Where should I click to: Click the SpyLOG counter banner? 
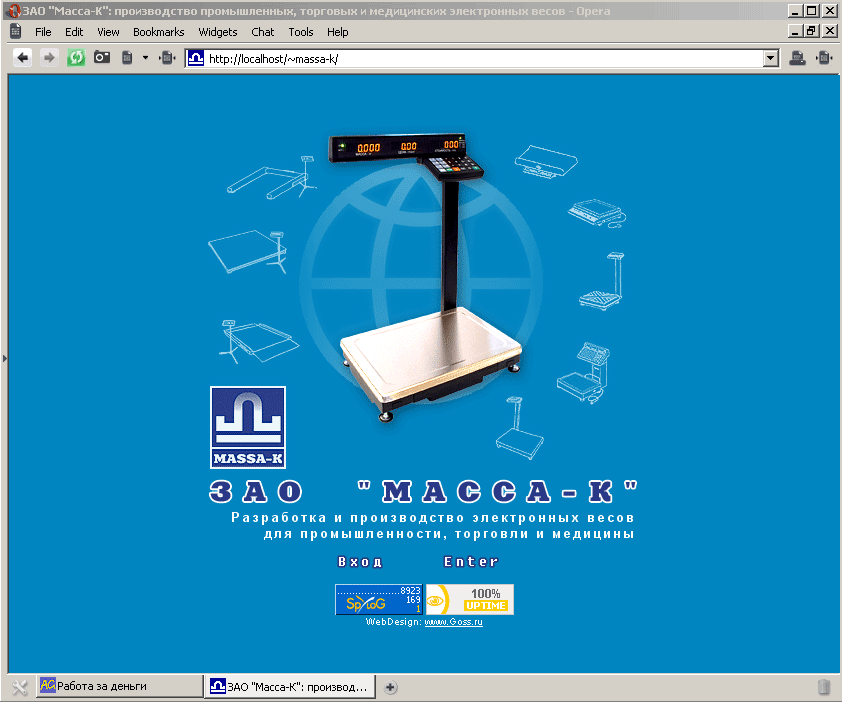[379, 599]
